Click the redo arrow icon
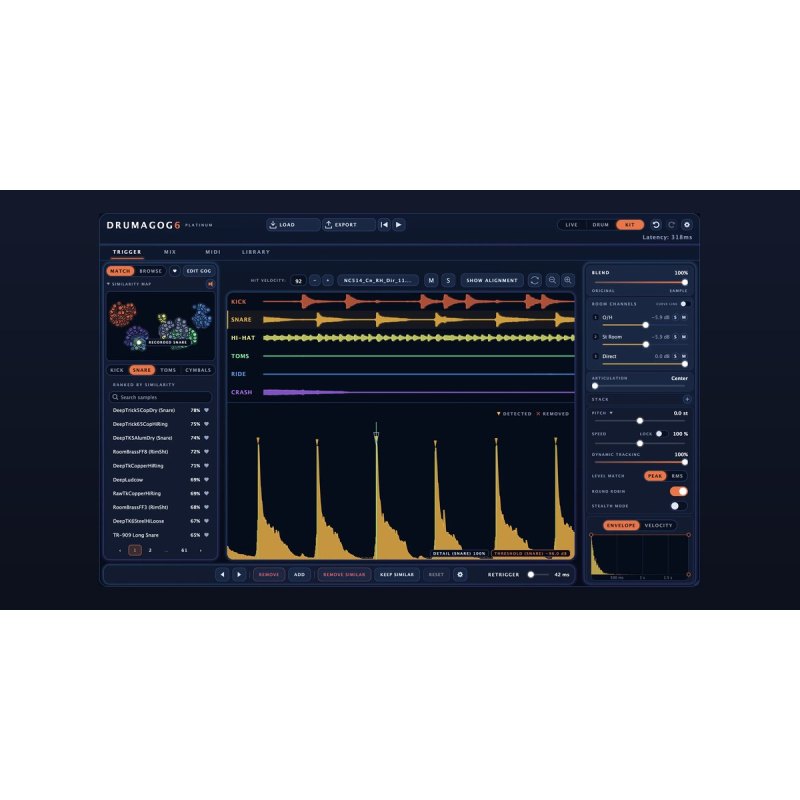The height and width of the screenshot is (800, 800). coord(671,224)
